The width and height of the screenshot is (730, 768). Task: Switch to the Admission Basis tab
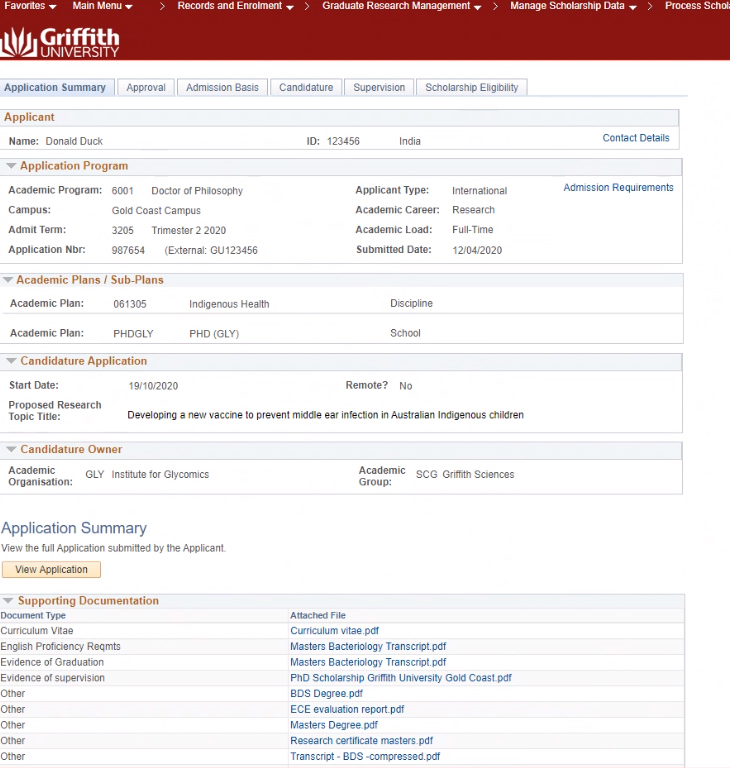pyautogui.click(x=222, y=88)
